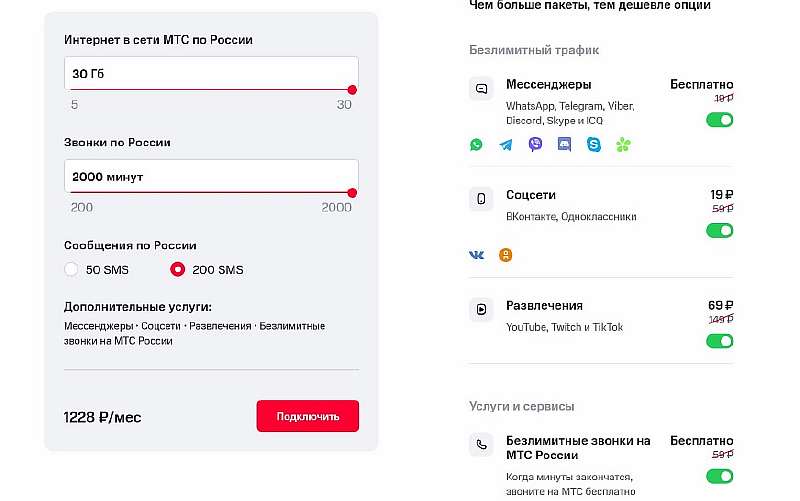Click the internet 30 Гб slider handle
Image resolution: width=800 pixels, height=501 pixels.
[x=352, y=90]
